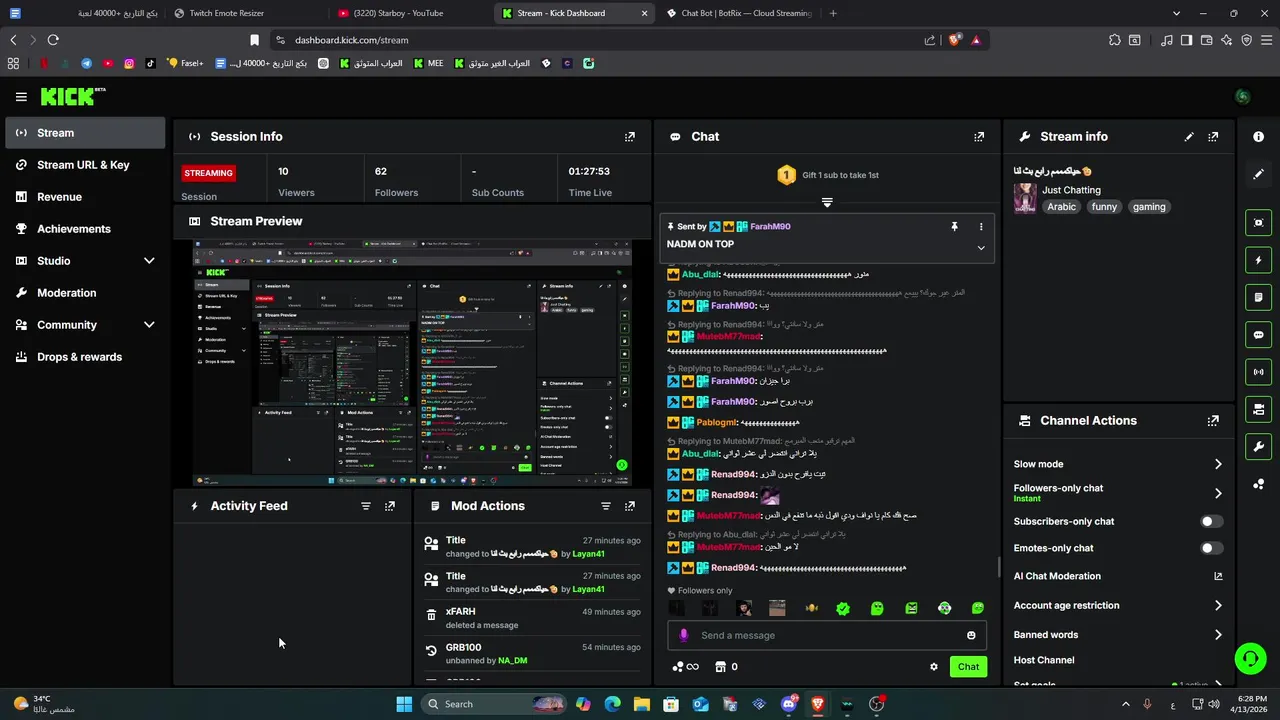Click the Arabic stream tag
The height and width of the screenshot is (720, 1280).
click(x=1062, y=207)
